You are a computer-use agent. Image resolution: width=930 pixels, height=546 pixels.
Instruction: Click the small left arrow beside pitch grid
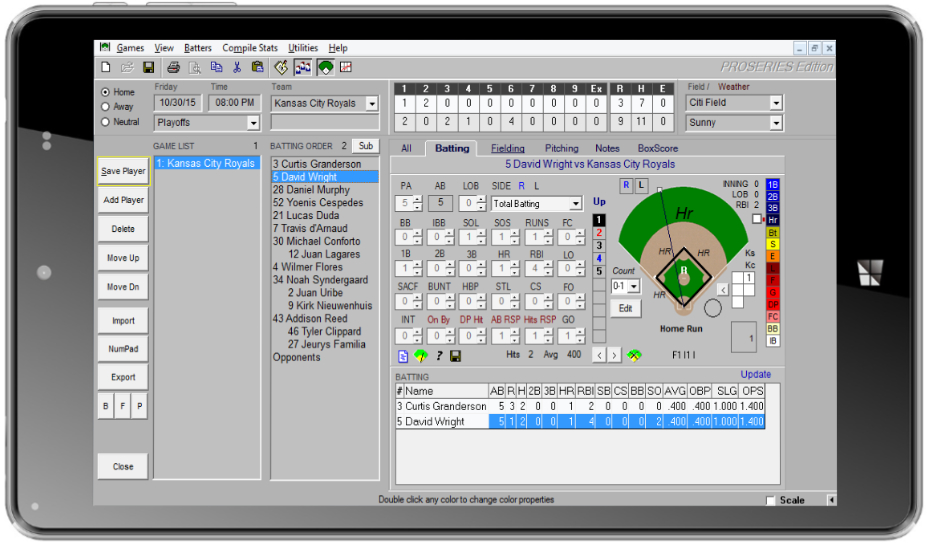(x=722, y=290)
